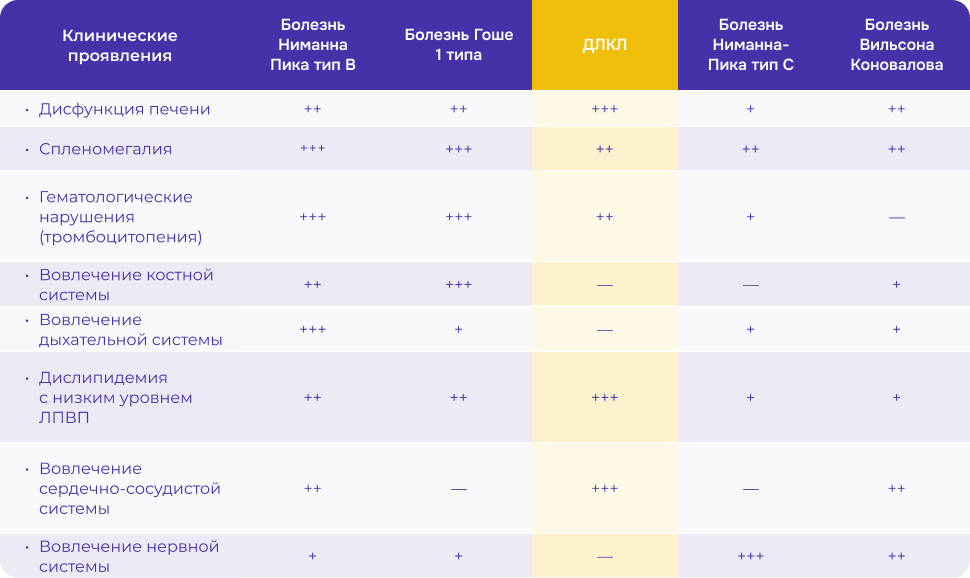The width and height of the screenshot is (970, 578).
Task: Select Болезнь Гоше dash for сердечно-сосудистой системы
Action: point(458,489)
